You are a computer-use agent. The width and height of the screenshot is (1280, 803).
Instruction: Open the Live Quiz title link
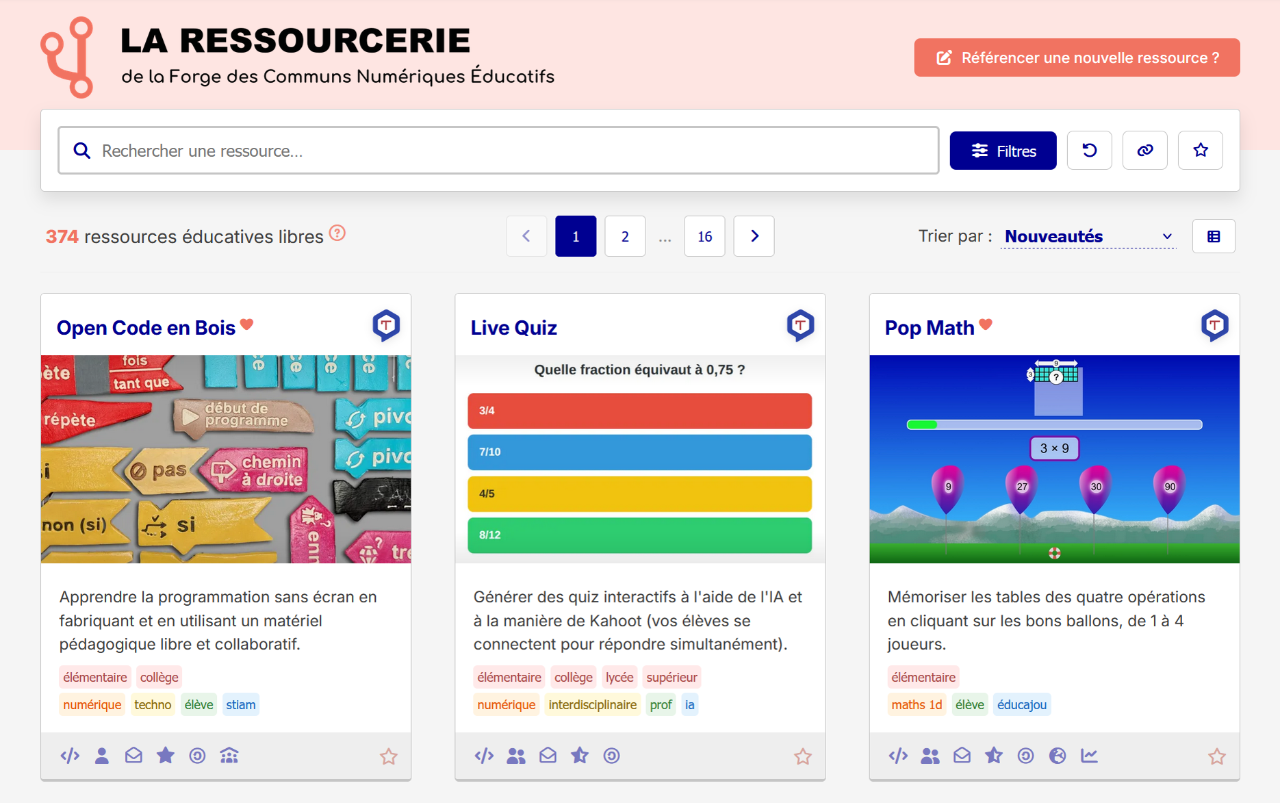514,328
